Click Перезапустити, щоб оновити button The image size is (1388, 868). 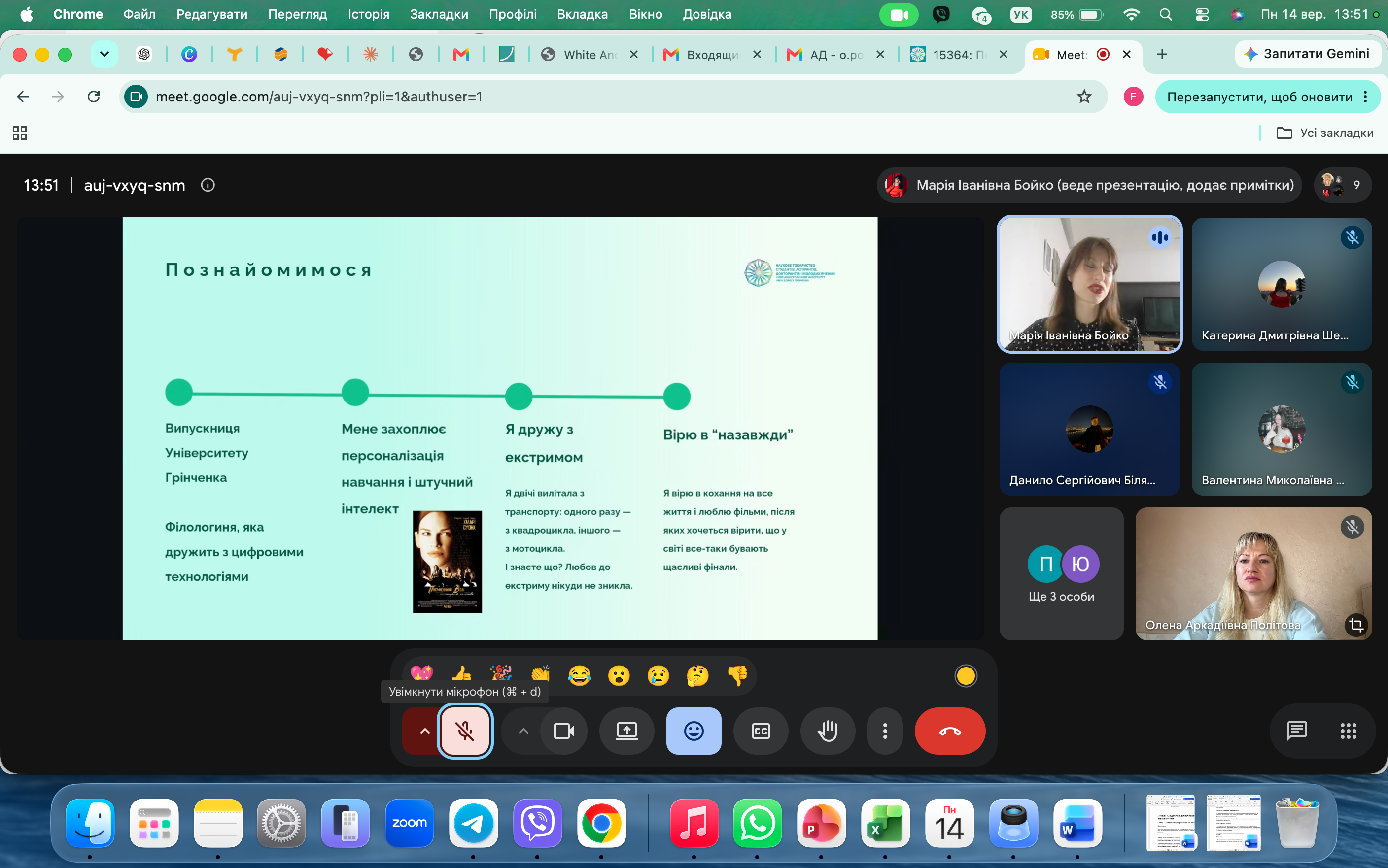point(1259,97)
